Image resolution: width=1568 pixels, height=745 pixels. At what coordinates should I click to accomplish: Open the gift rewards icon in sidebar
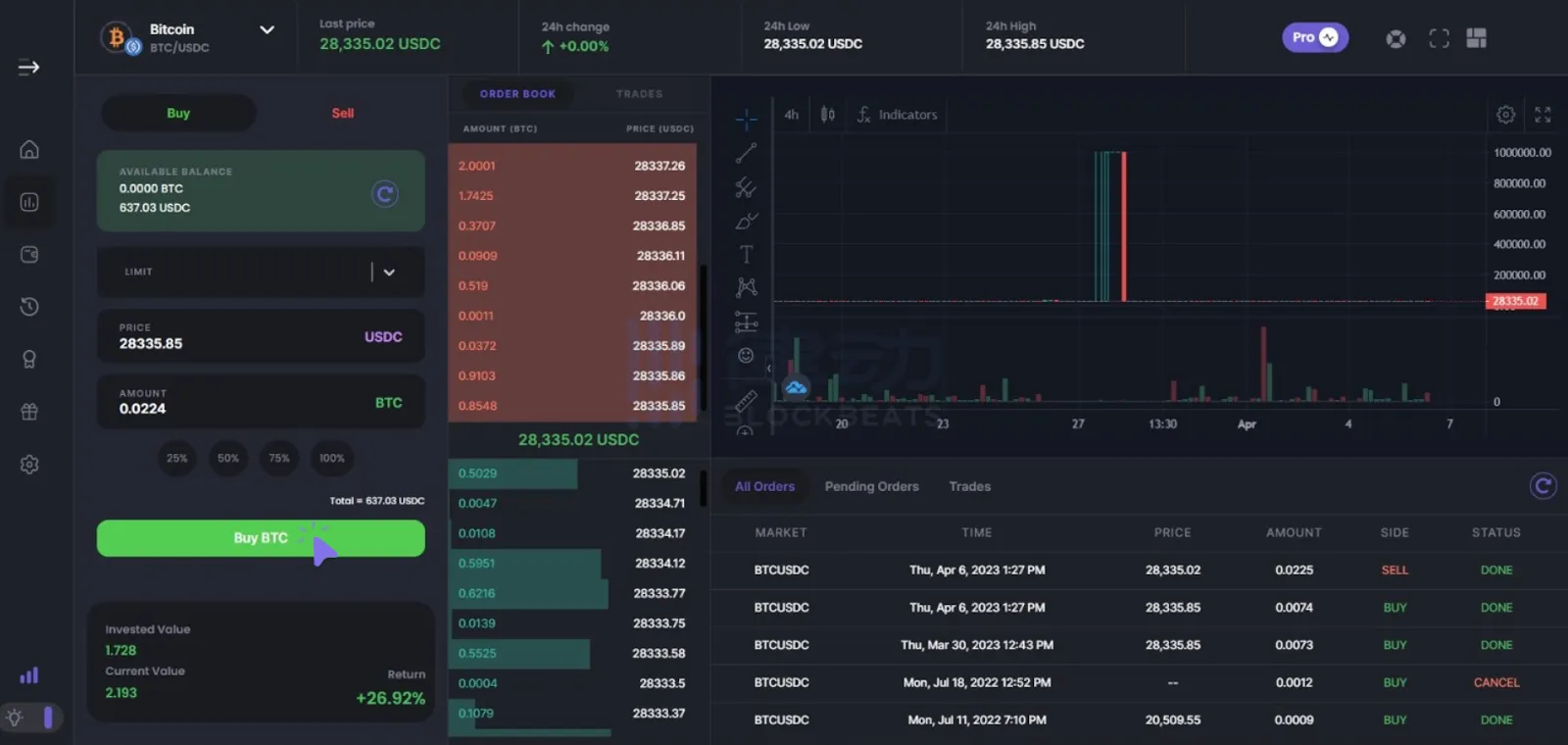[29, 412]
